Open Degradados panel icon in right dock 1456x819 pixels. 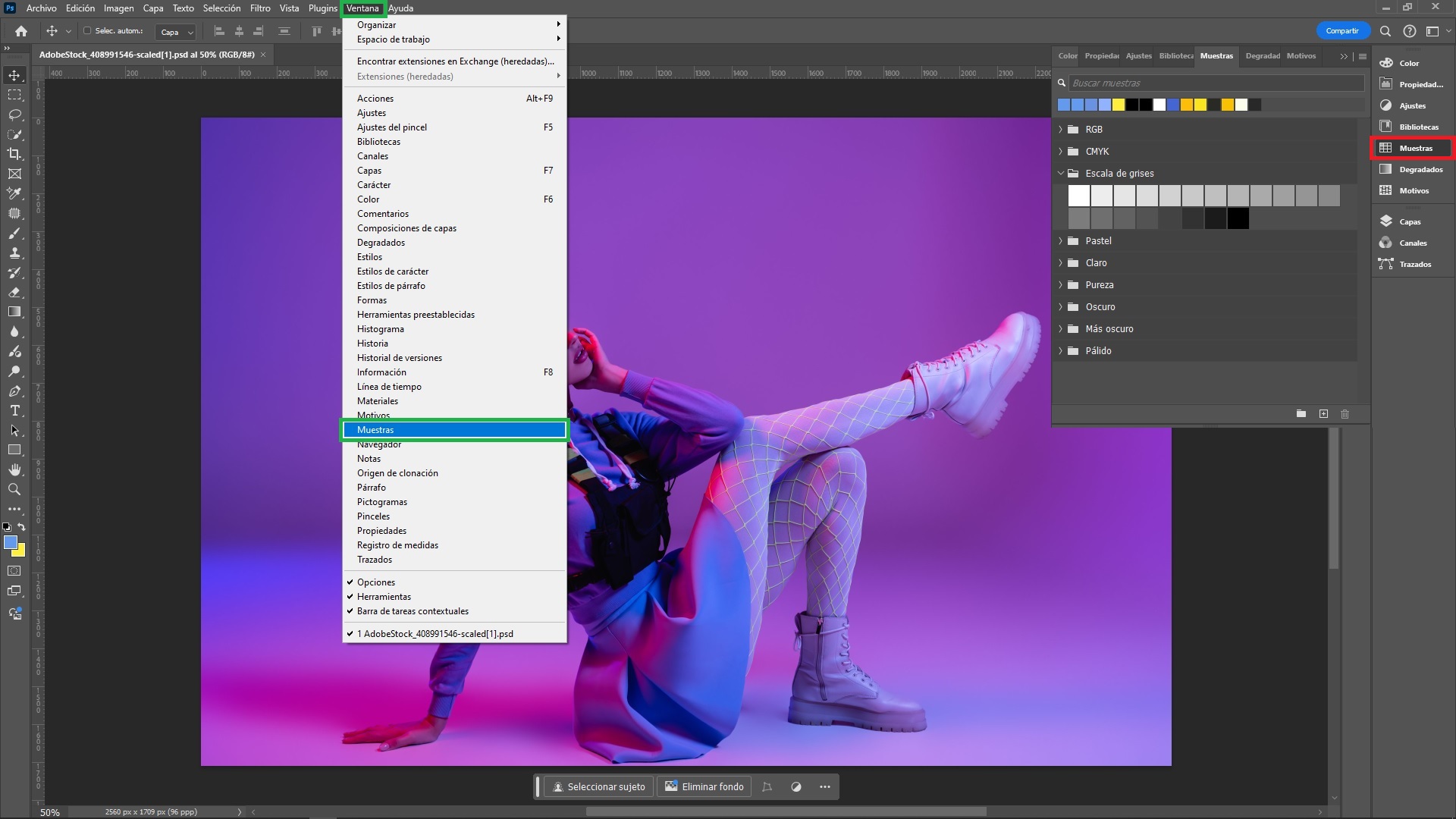click(x=1386, y=169)
